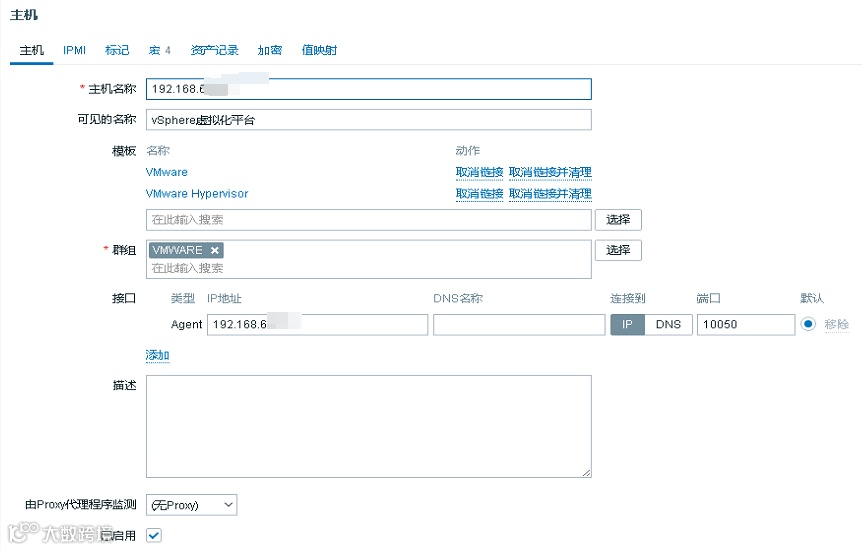Viewport: 862px width, 550px height.
Task: Focus the port field showing 10050
Action: pyautogui.click(x=746, y=324)
